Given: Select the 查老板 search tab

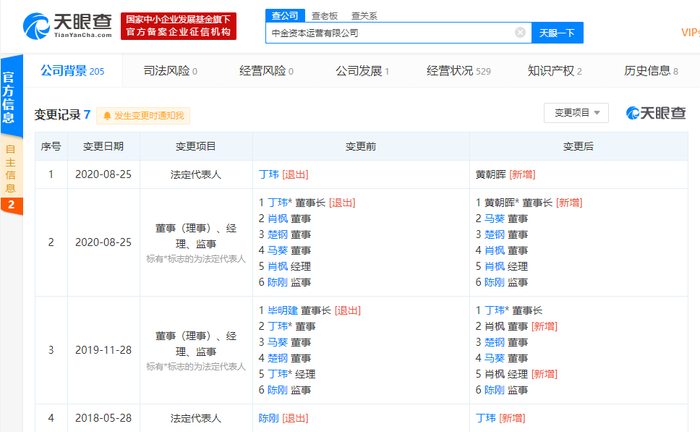Looking at the screenshot, I should [x=325, y=16].
